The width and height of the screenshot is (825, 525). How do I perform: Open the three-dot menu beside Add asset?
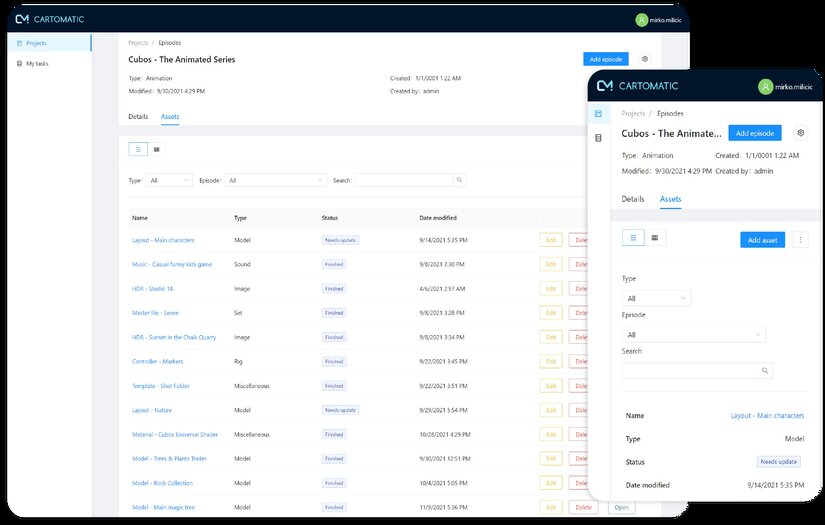coord(800,240)
